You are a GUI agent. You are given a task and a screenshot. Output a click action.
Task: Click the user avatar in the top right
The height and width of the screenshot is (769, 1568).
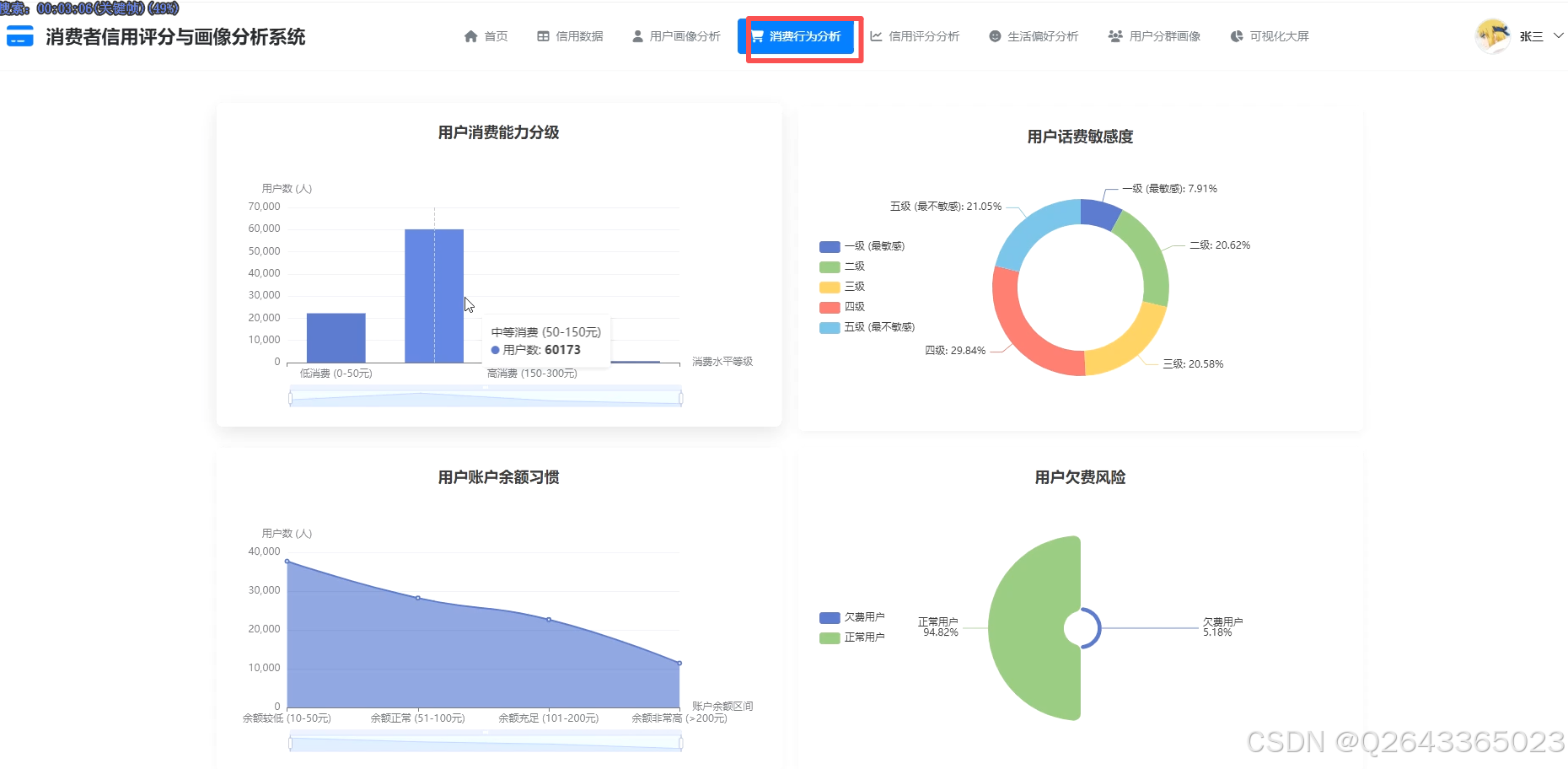(x=1491, y=36)
